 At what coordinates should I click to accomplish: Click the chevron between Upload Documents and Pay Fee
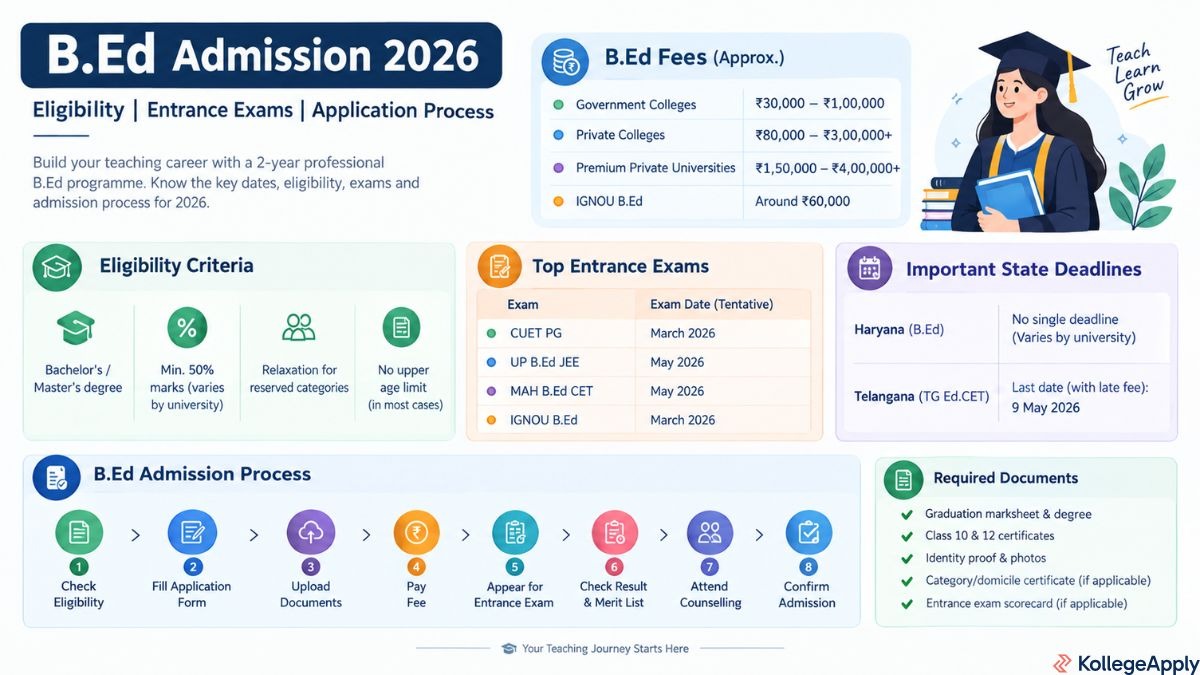[x=366, y=535]
